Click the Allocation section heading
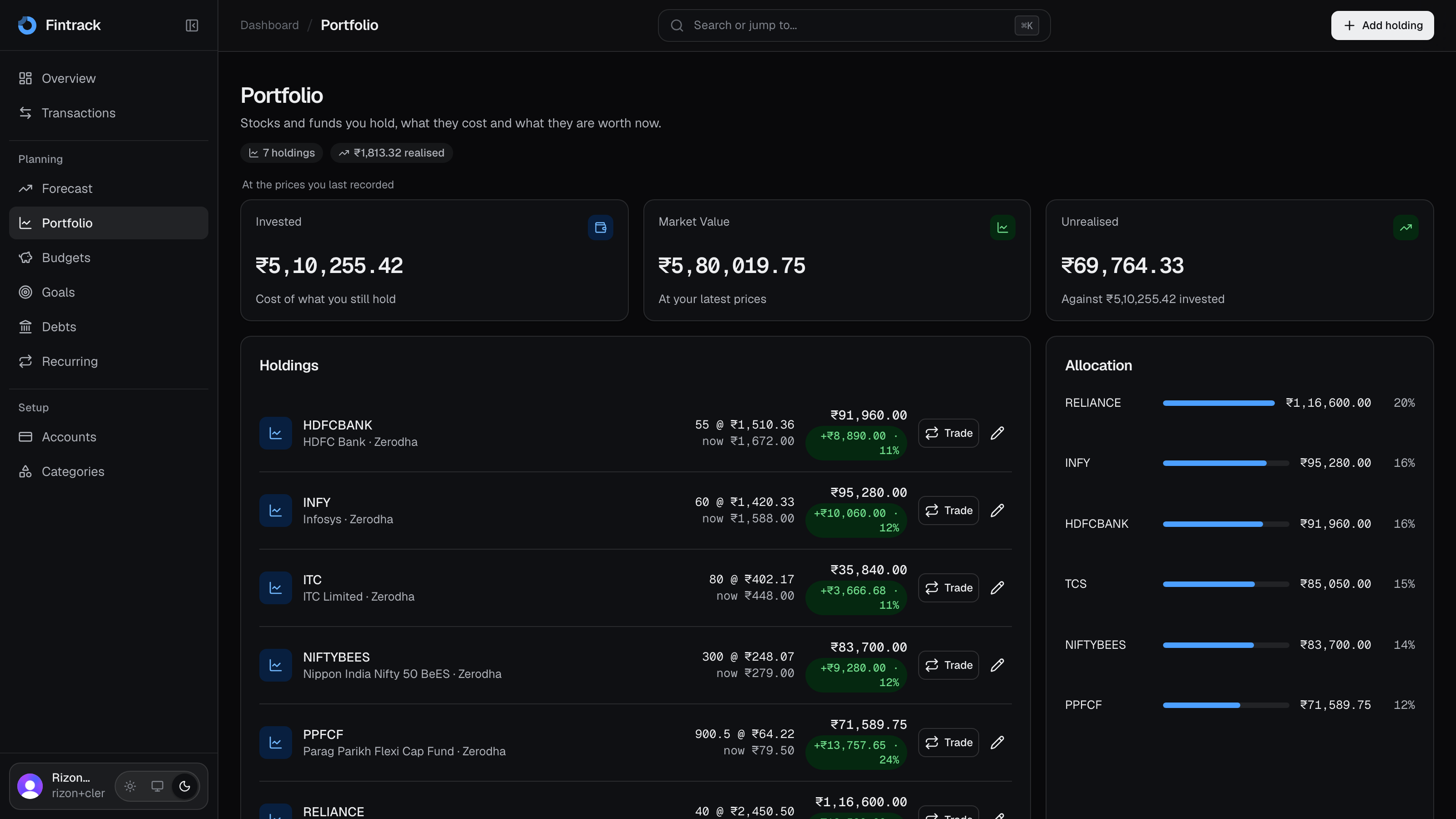 coord(1098,366)
